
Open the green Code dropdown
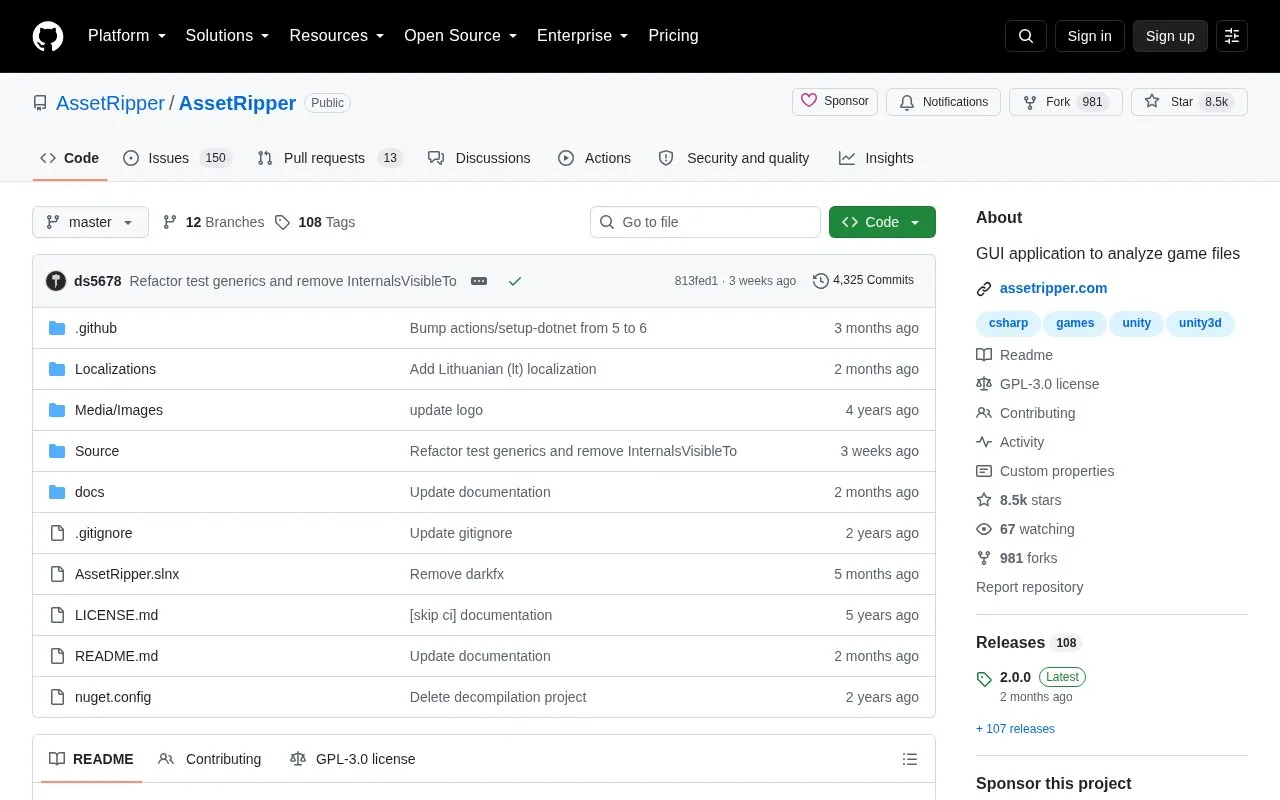882,222
